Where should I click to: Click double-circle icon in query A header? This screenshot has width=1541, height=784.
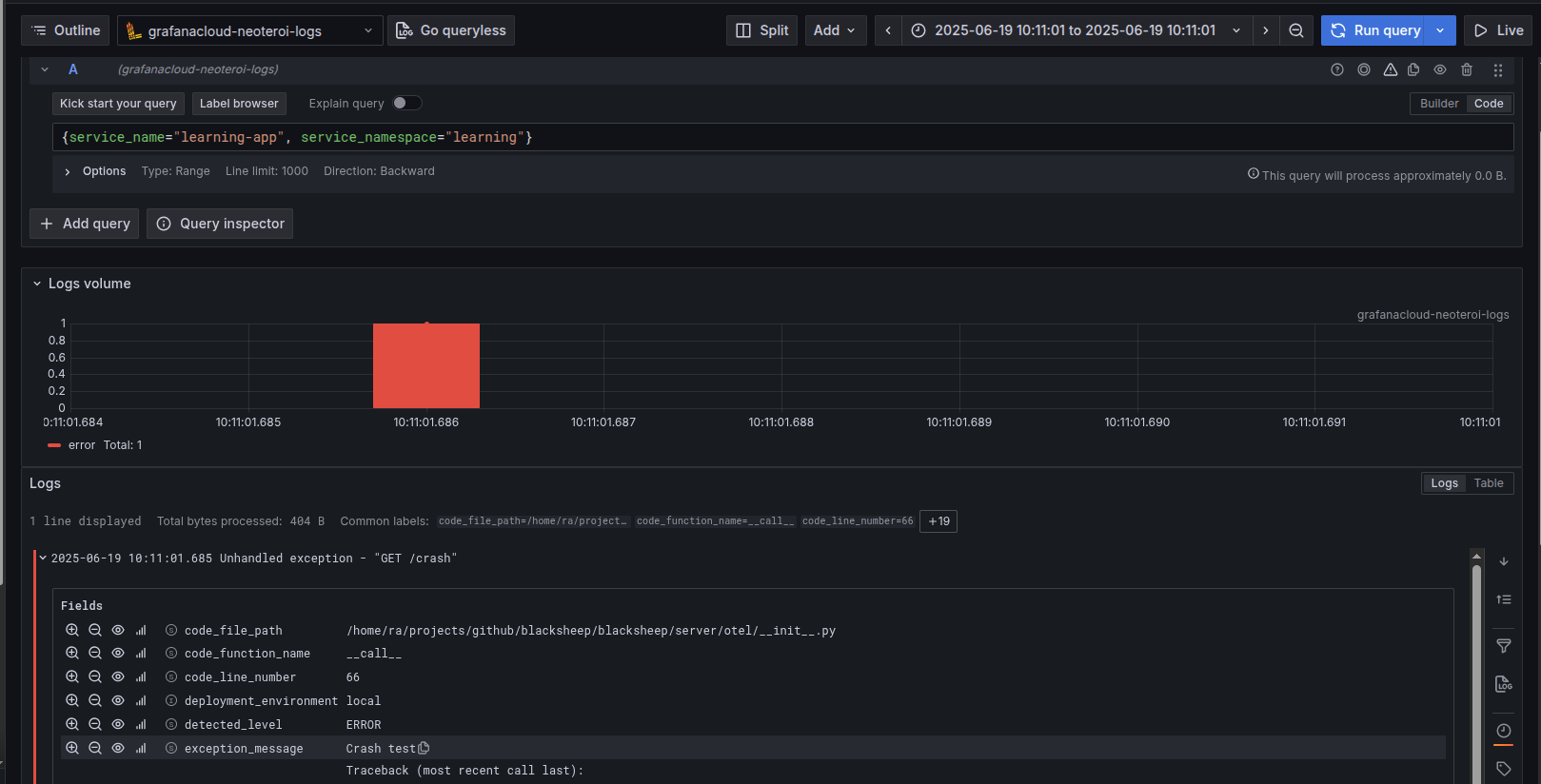(x=1364, y=69)
